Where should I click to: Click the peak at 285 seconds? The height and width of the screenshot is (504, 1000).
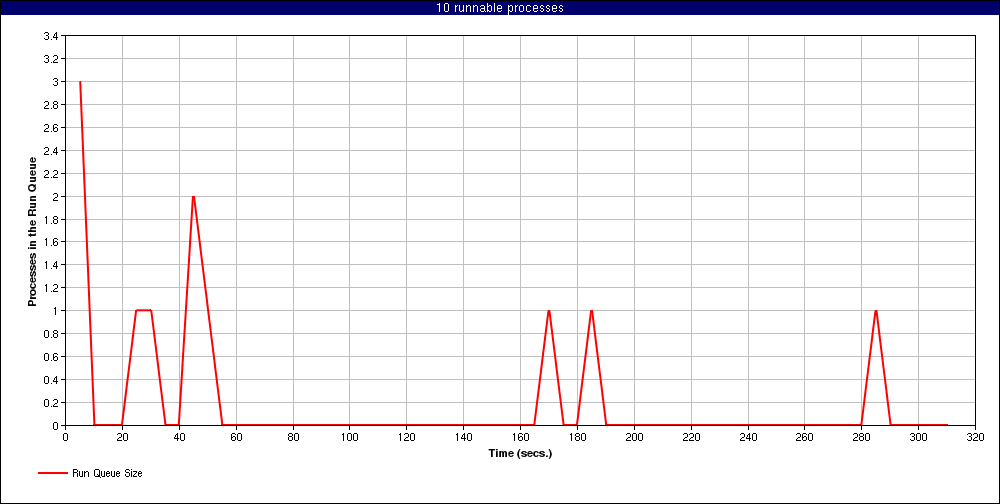pos(876,311)
